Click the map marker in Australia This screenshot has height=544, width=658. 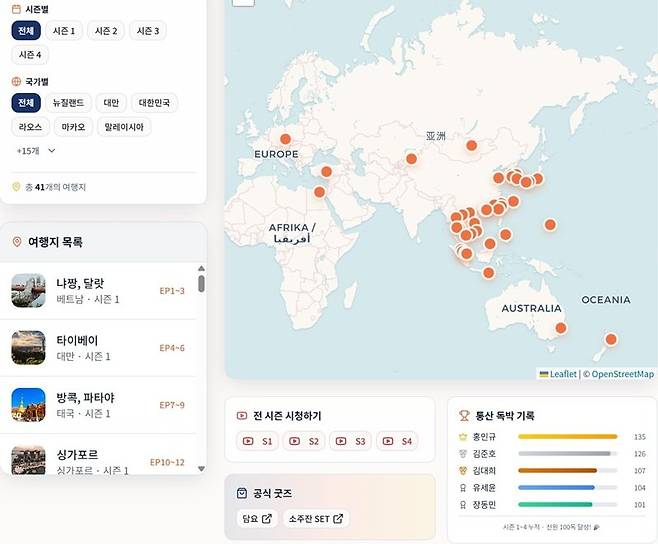pyautogui.click(x=560, y=328)
